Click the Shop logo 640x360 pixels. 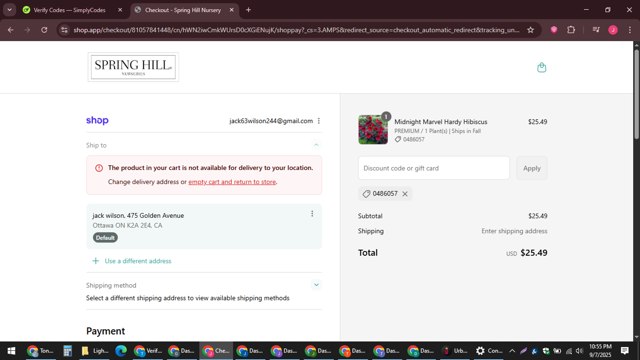coord(97,120)
